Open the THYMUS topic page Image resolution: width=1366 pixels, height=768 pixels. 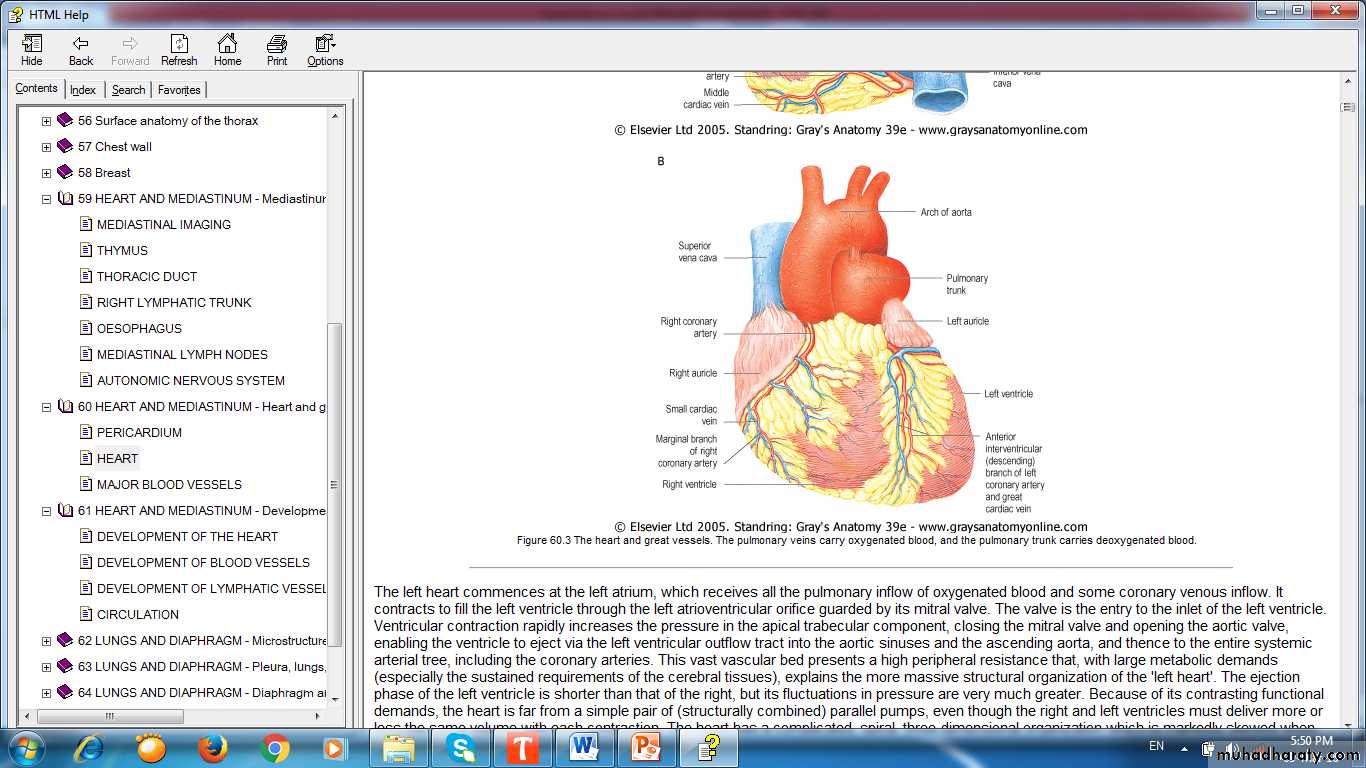[122, 251]
